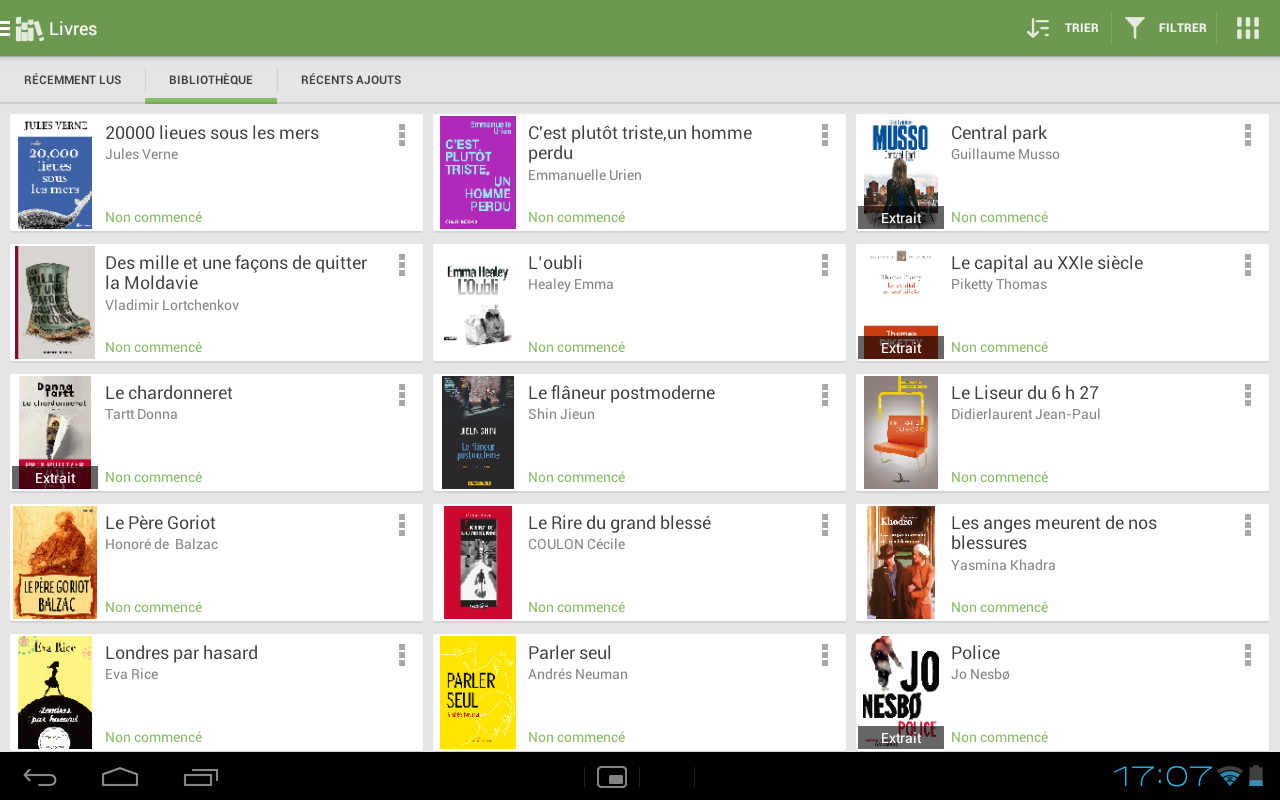Open options menu for Parler seul
Screen dimensions: 1280x800
click(x=825, y=655)
